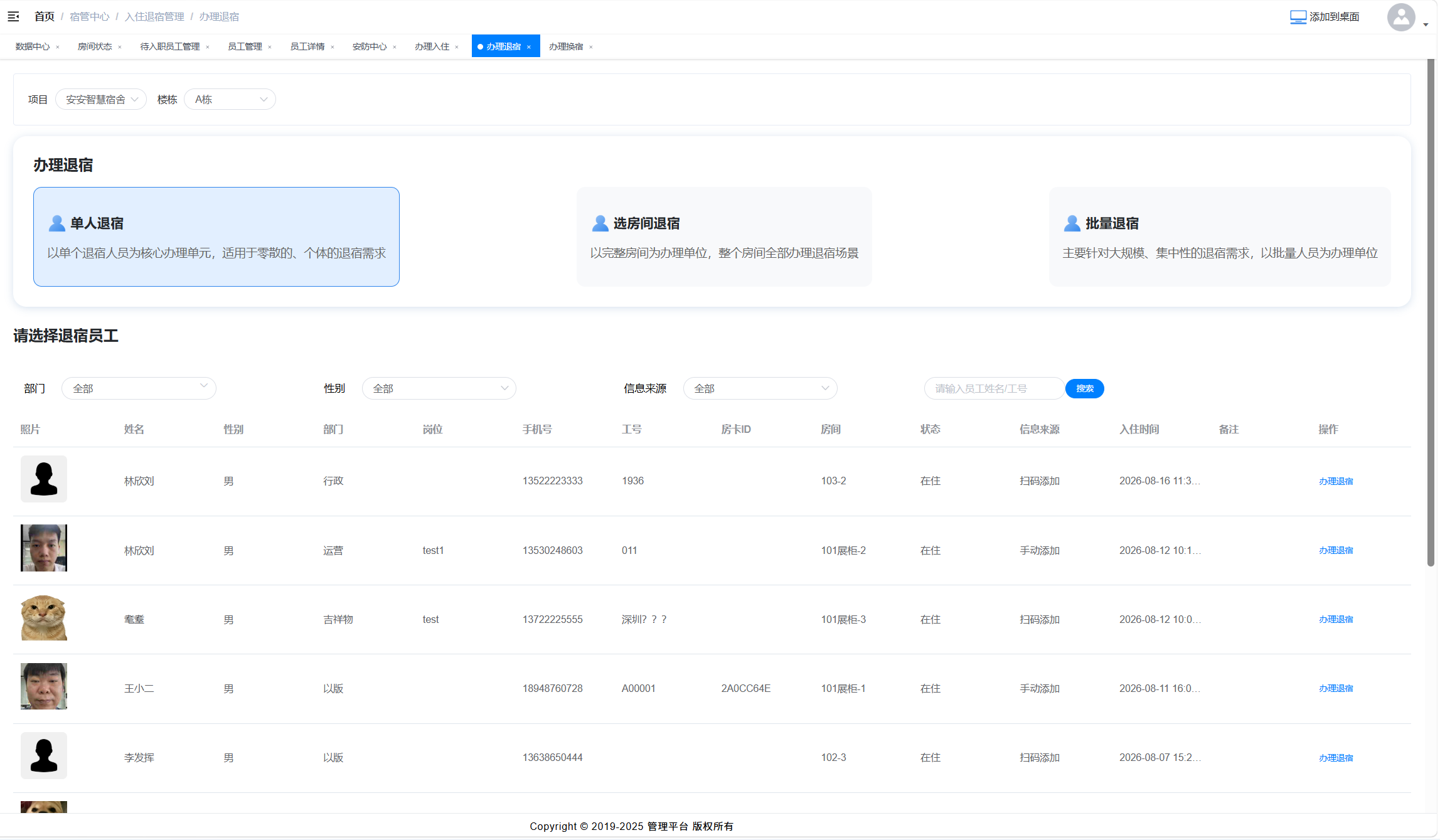Screen dimensions: 1440x840
Task: Close the 员工管理 tab
Action: (270, 47)
